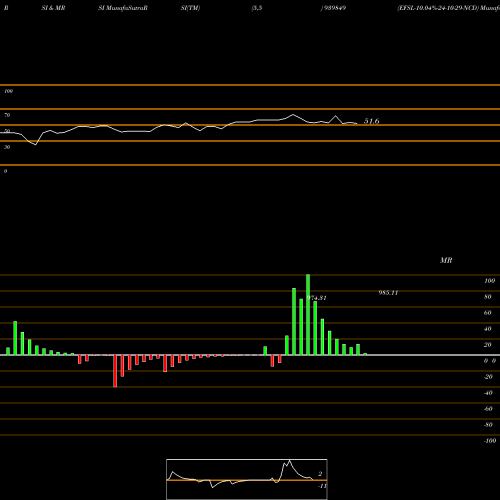Click the "939849" code in the header
The width and height of the screenshot is (500, 500).
point(334,8)
